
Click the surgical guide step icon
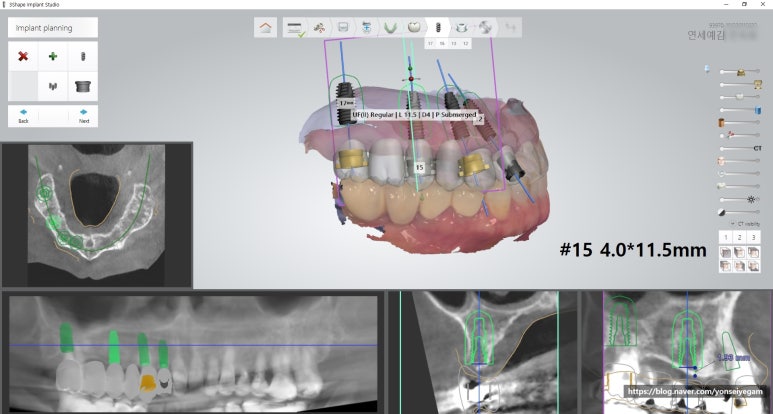(x=461, y=28)
